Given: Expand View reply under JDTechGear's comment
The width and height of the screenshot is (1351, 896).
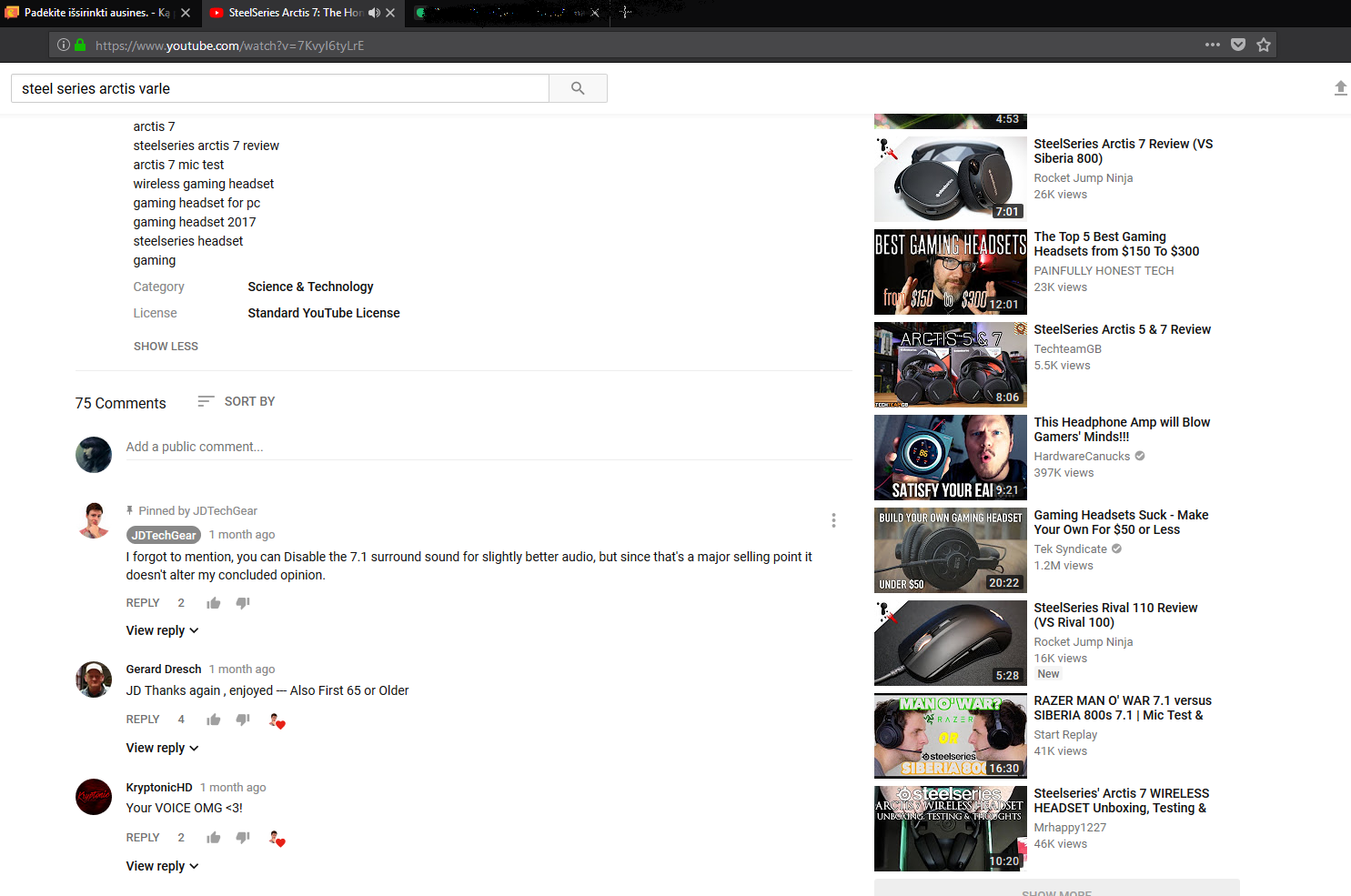Looking at the screenshot, I should tap(162, 630).
